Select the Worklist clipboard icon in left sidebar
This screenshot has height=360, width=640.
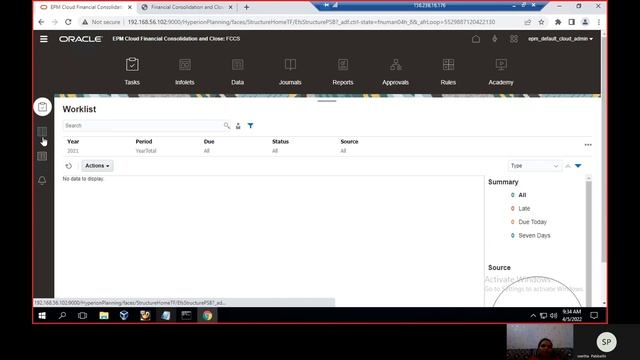[x=42, y=107]
